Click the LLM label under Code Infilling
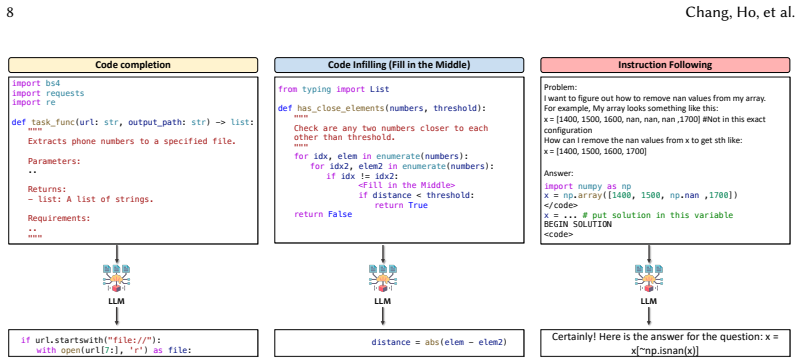This screenshot has width=801, height=363. [x=383, y=301]
